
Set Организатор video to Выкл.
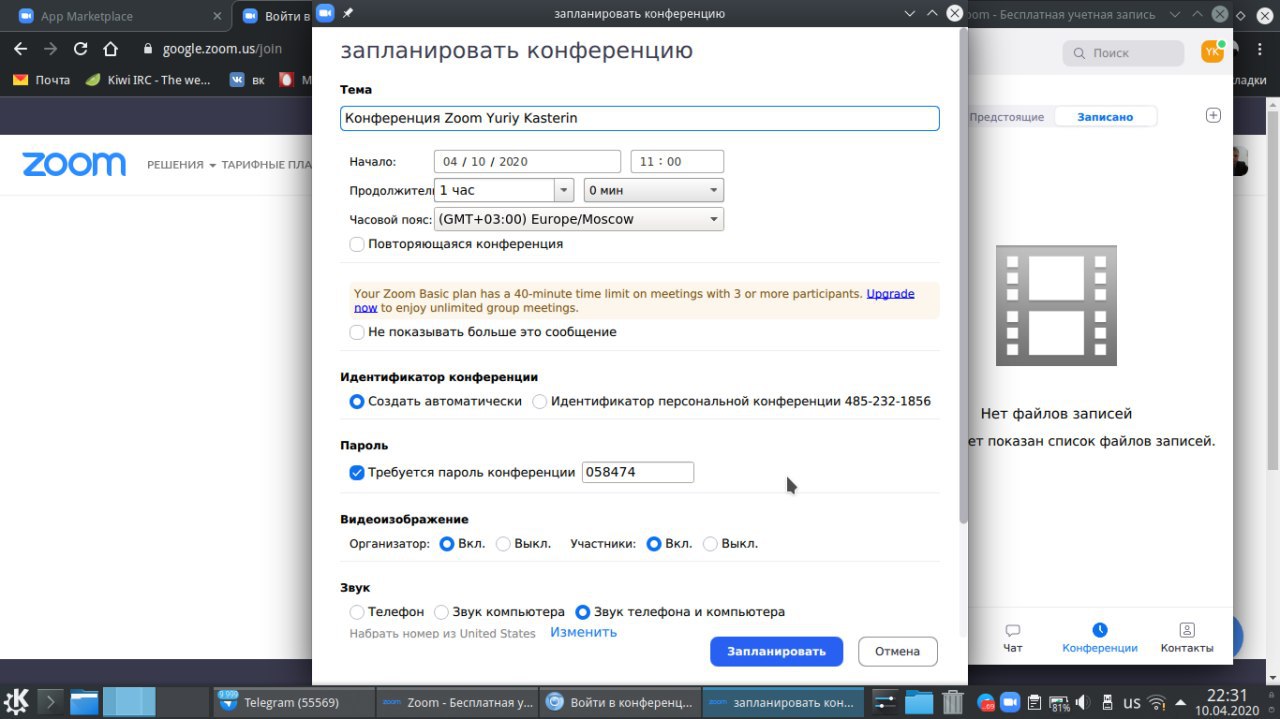504,544
